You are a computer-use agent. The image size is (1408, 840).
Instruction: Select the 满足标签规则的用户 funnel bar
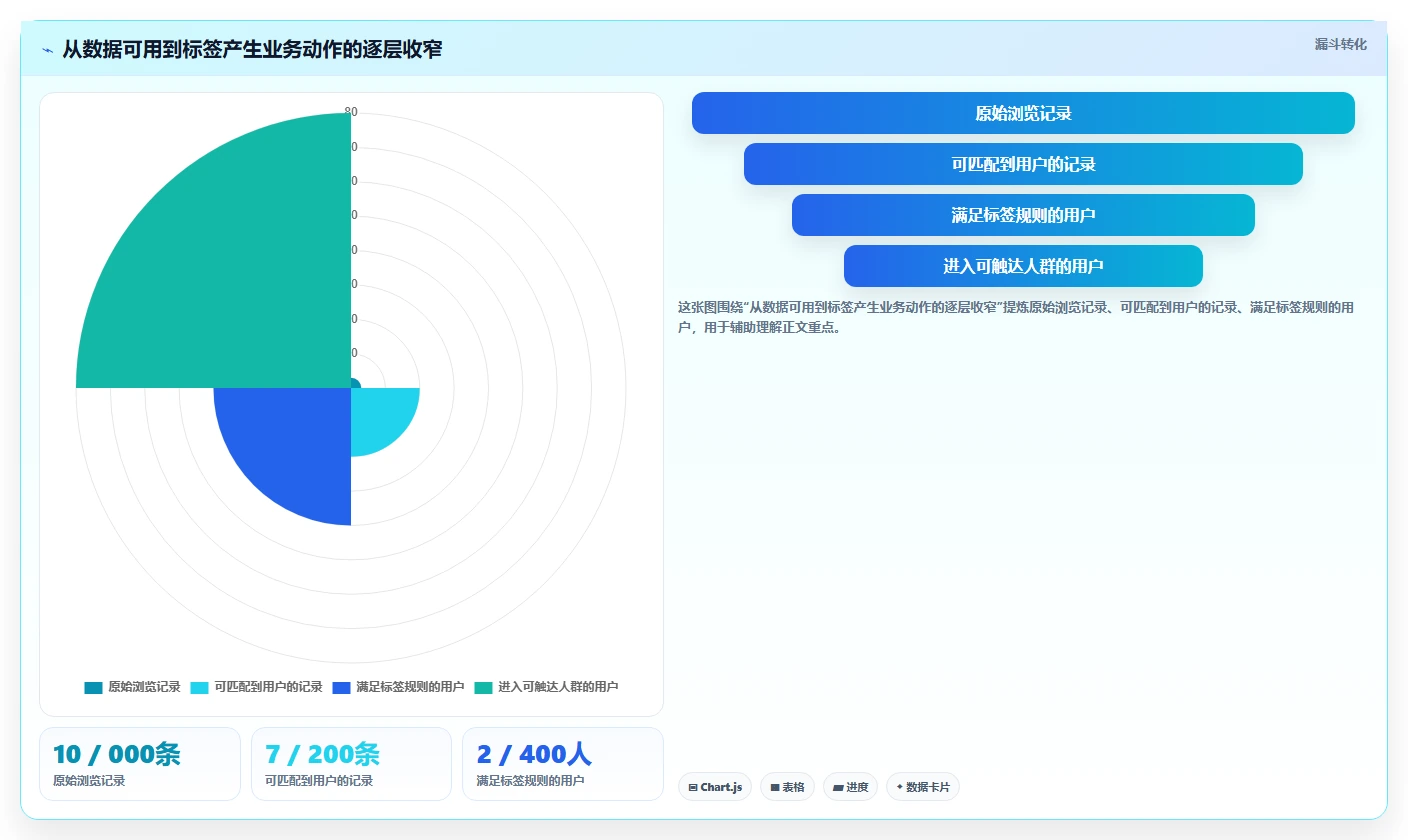point(1023,215)
